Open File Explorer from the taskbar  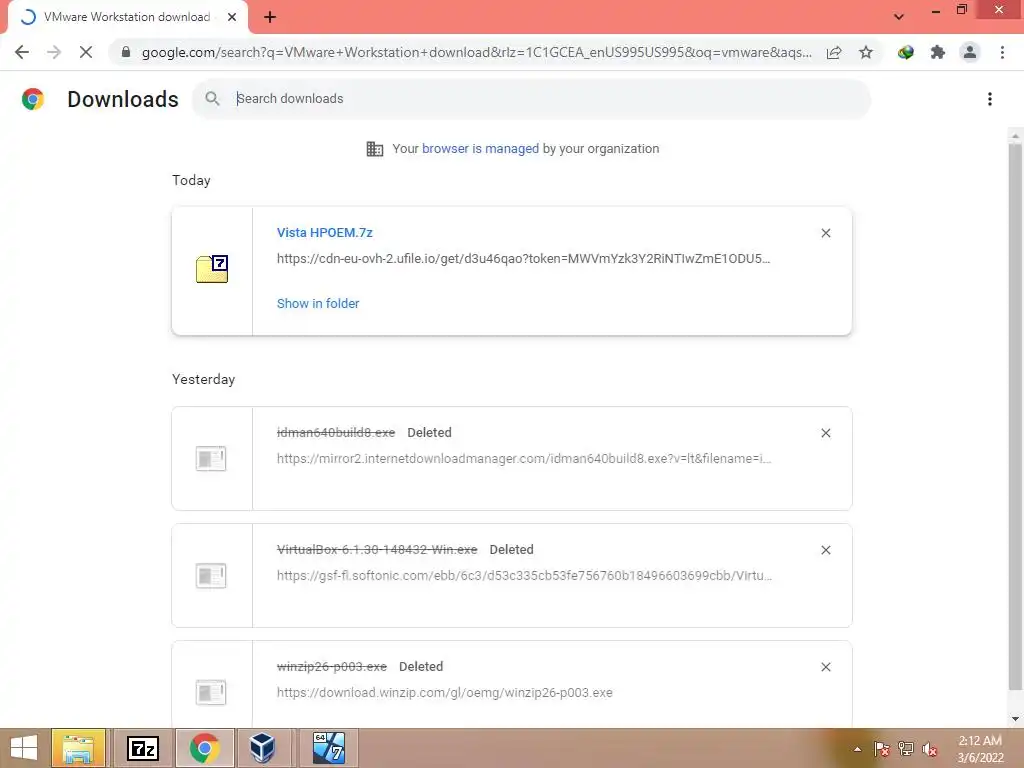[78, 748]
